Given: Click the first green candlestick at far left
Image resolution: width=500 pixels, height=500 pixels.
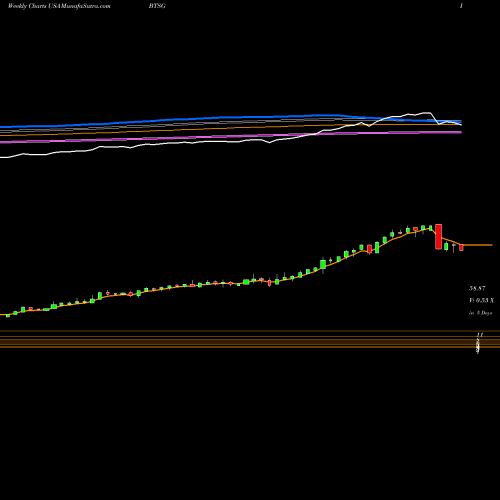Looking at the screenshot, I should pos(8,315).
